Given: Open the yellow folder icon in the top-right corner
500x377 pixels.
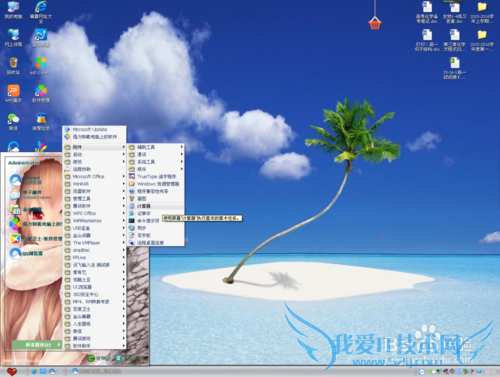Looking at the screenshot, I should pyautogui.click(x=482, y=13).
